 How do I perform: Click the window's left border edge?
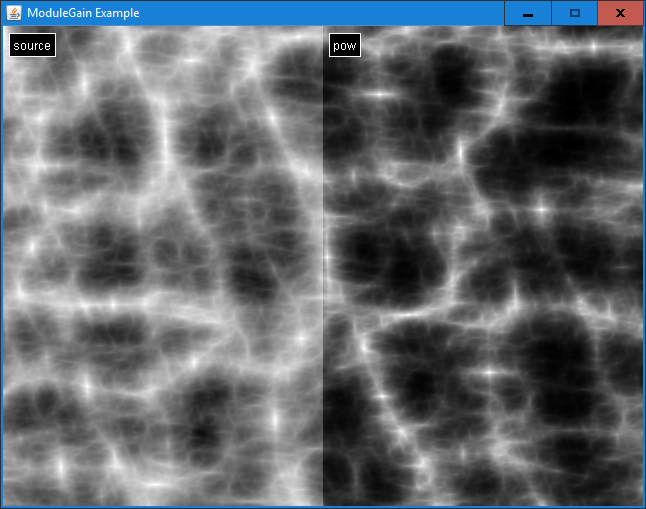tap(1, 265)
